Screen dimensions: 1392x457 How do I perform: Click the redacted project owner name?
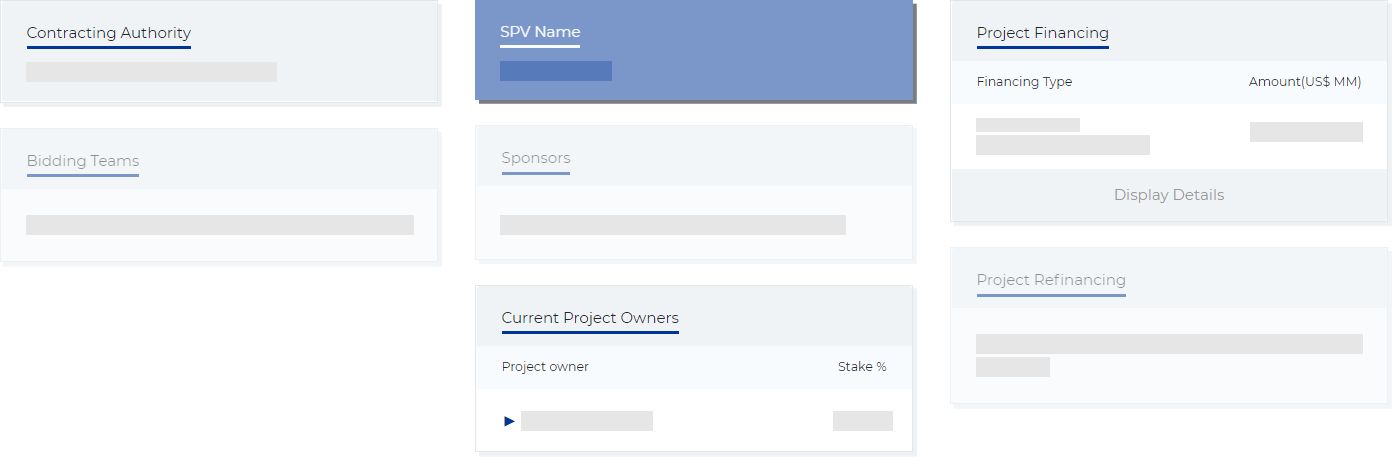pos(587,421)
